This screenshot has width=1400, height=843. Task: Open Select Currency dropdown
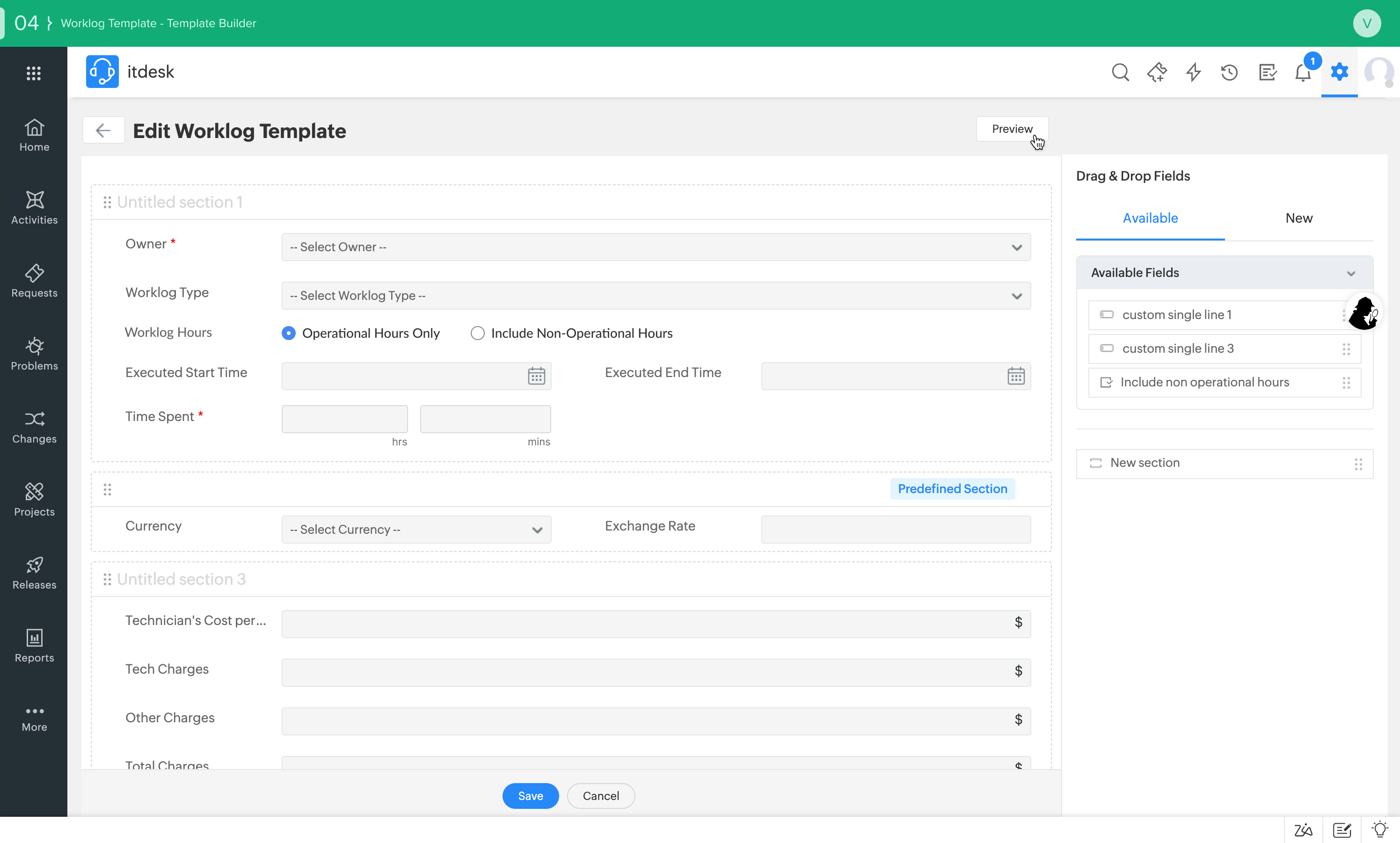coord(416,530)
